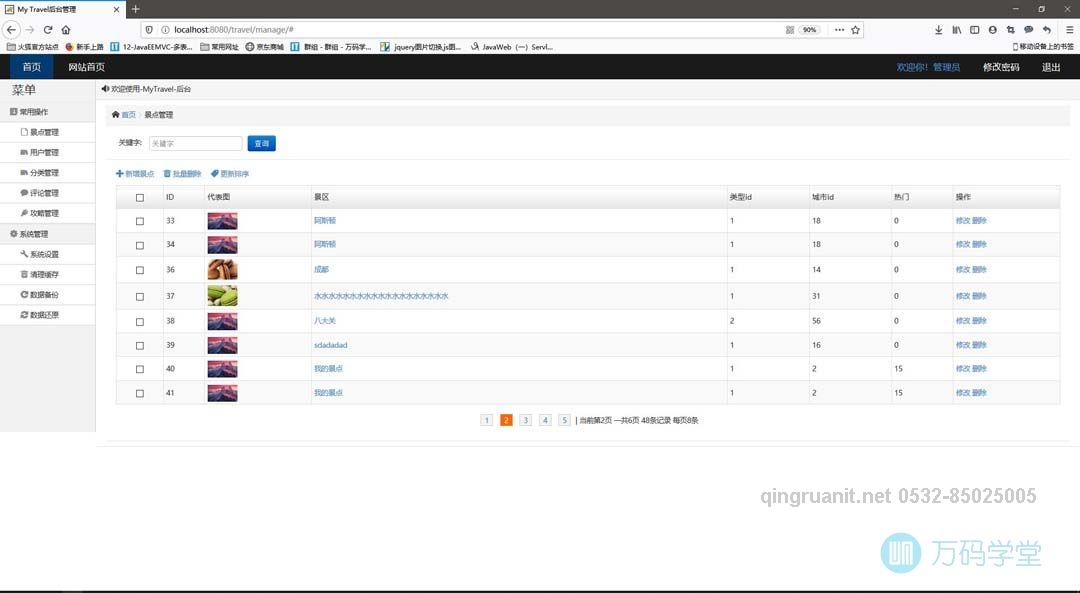The height and width of the screenshot is (593, 1080).
Task: Select the checkbox for row ID 40
Action: [x=140, y=369]
